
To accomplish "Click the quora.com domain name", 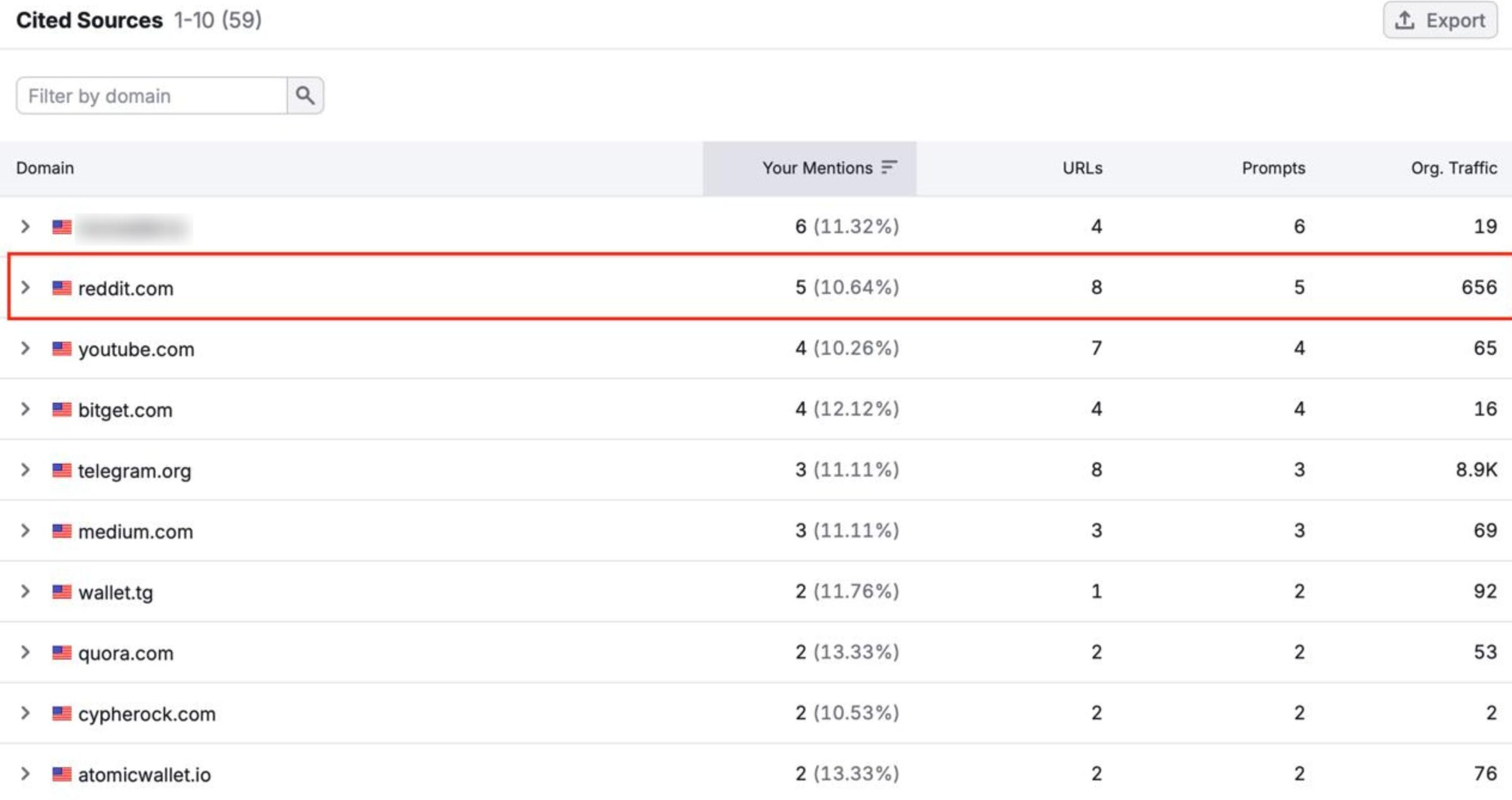I will (x=126, y=654).
